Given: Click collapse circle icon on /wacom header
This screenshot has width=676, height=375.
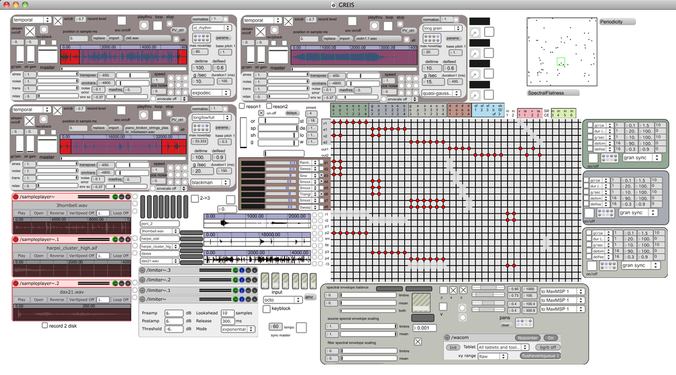Looking at the screenshot, I should [x=447, y=338].
